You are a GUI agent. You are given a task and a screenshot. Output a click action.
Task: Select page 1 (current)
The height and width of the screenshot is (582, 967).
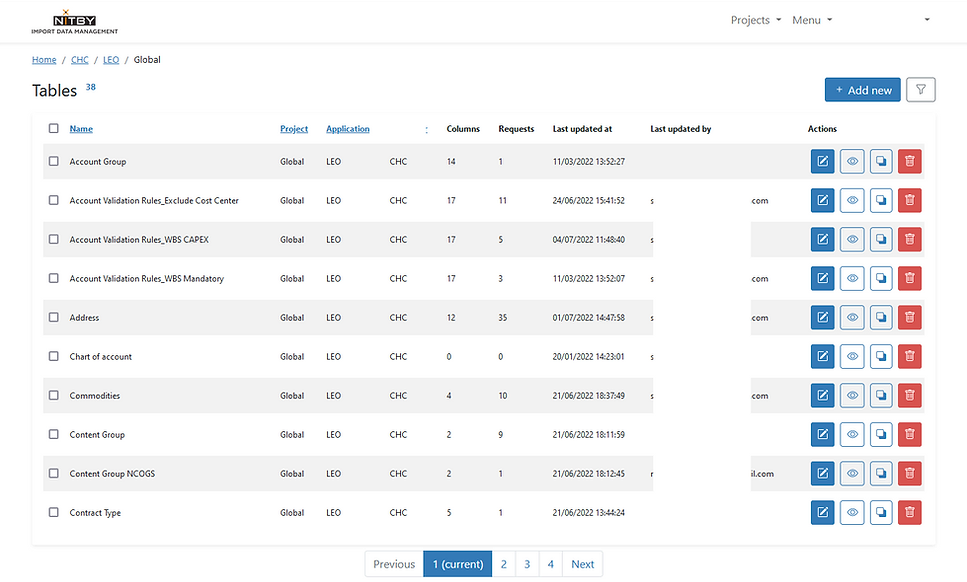(x=458, y=564)
